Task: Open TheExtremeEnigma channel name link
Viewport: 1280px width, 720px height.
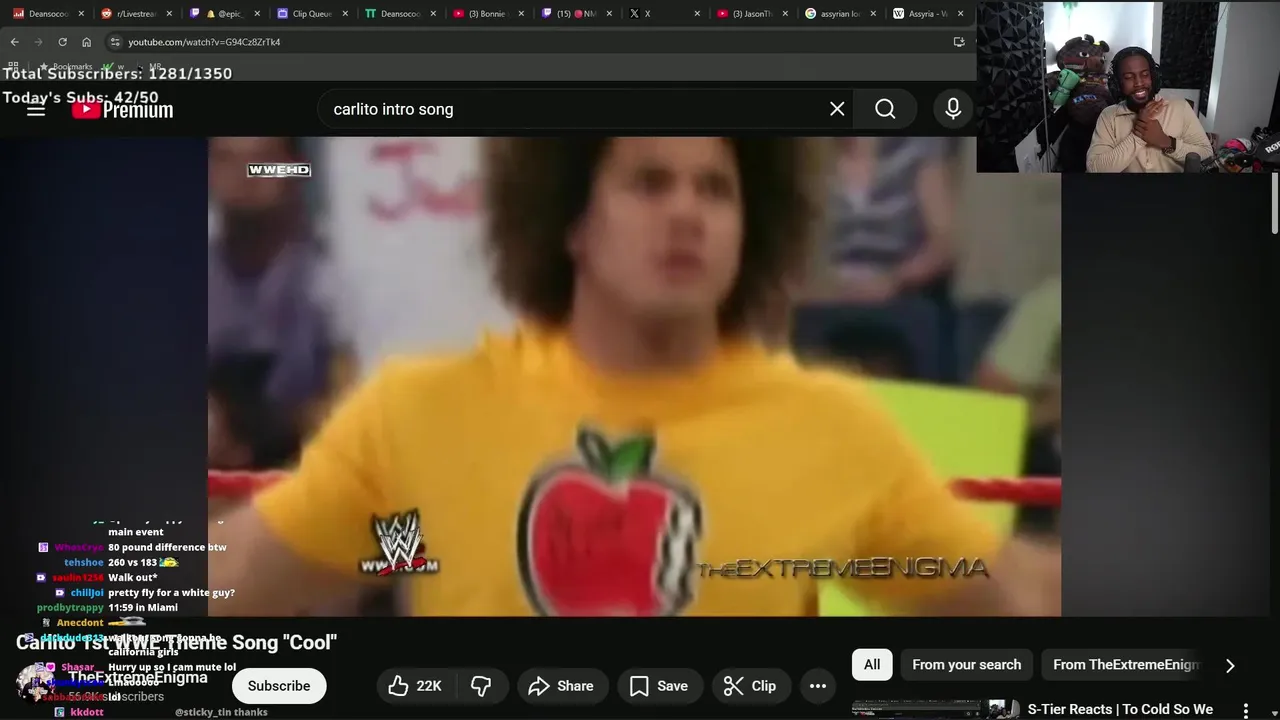Action: tap(138, 678)
